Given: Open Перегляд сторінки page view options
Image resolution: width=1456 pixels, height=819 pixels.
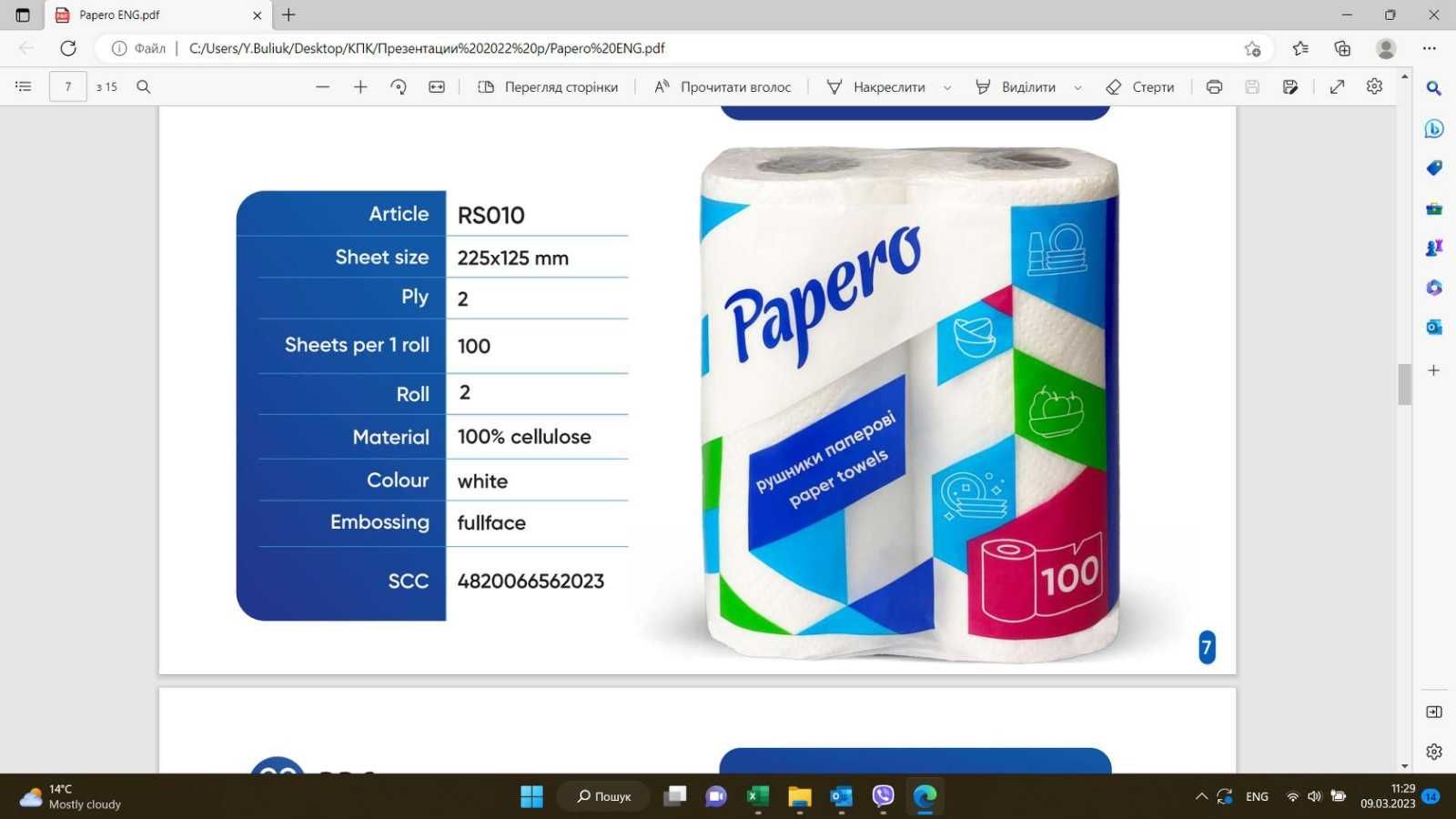Looking at the screenshot, I should click(548, 86).
